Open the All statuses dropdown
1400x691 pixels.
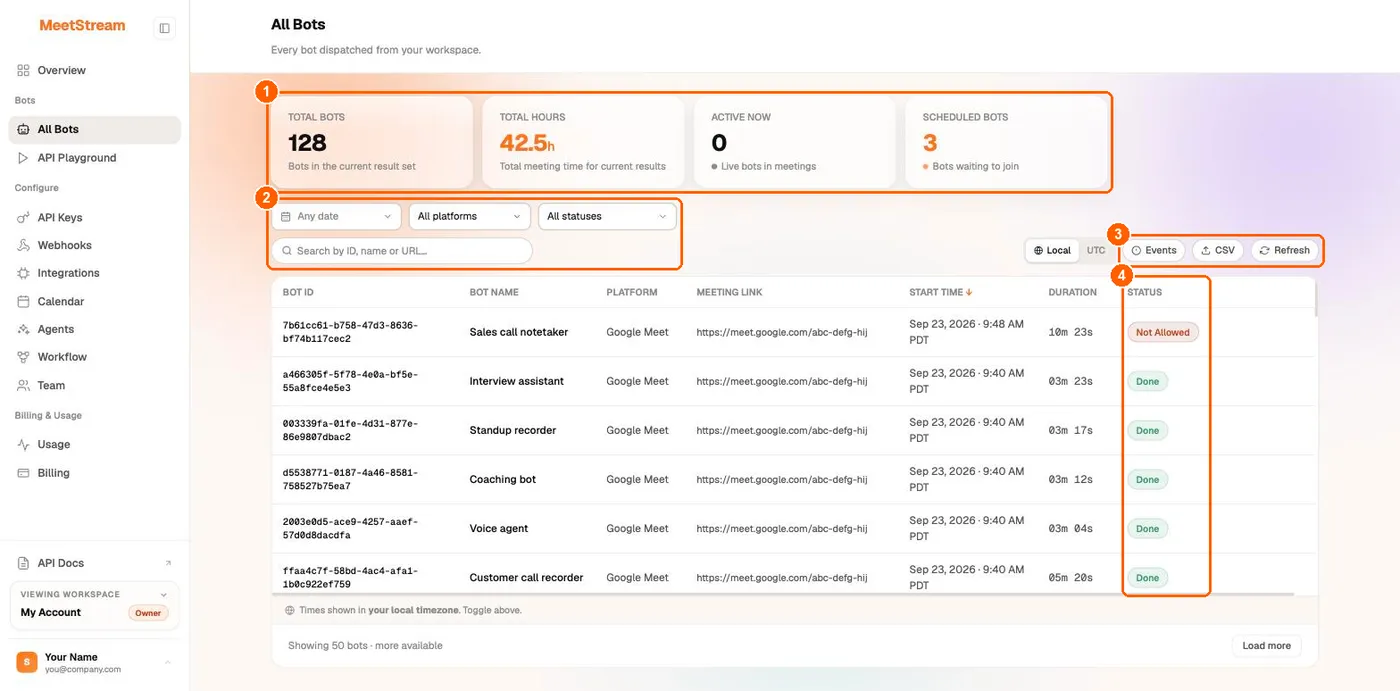click(607, 216)
